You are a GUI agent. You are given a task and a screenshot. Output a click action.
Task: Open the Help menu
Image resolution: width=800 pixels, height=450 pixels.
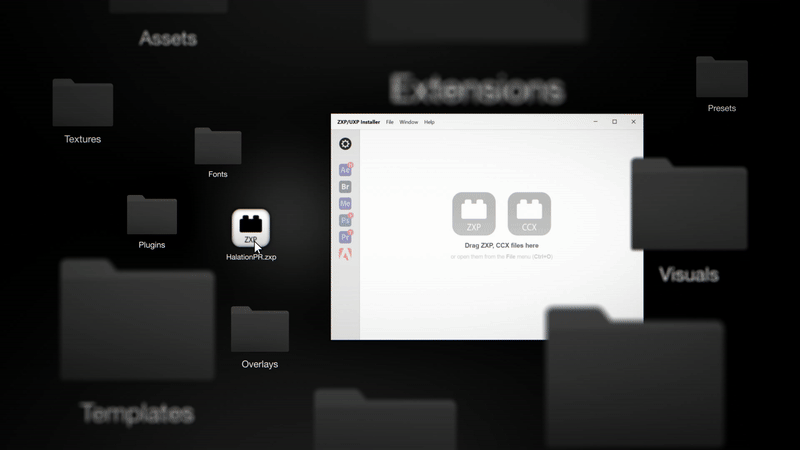tap(429, 122)
